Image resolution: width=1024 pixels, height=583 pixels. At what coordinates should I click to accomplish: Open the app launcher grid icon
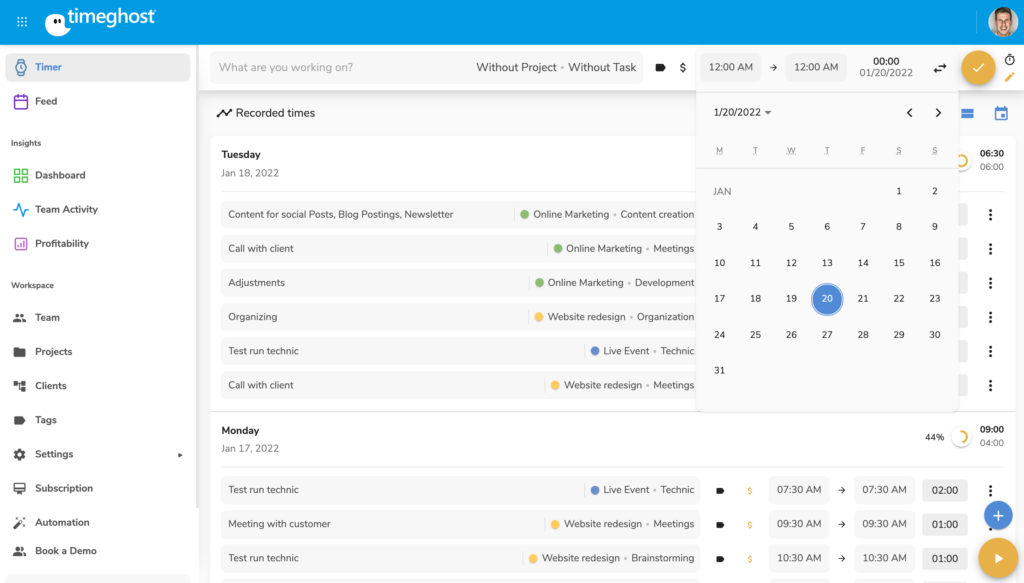22,21
